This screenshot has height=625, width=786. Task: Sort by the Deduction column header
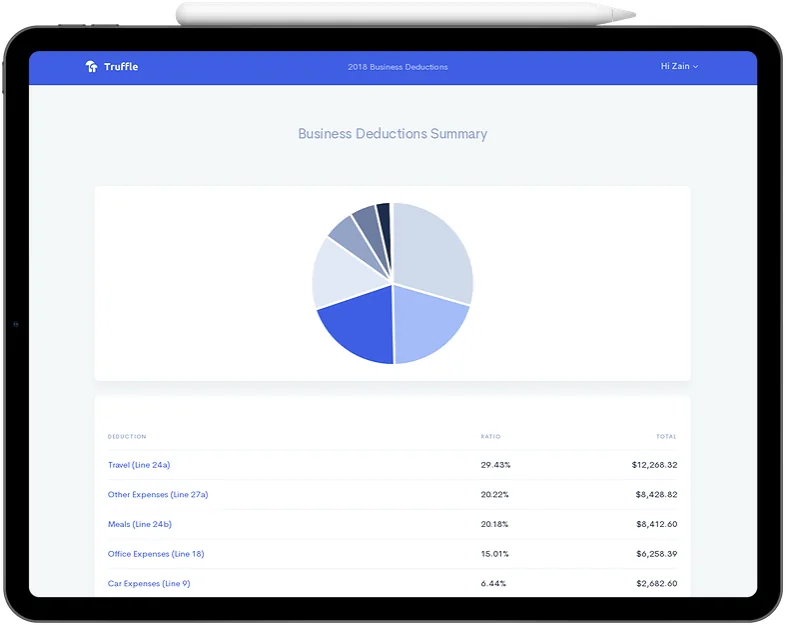pos(127,437)
